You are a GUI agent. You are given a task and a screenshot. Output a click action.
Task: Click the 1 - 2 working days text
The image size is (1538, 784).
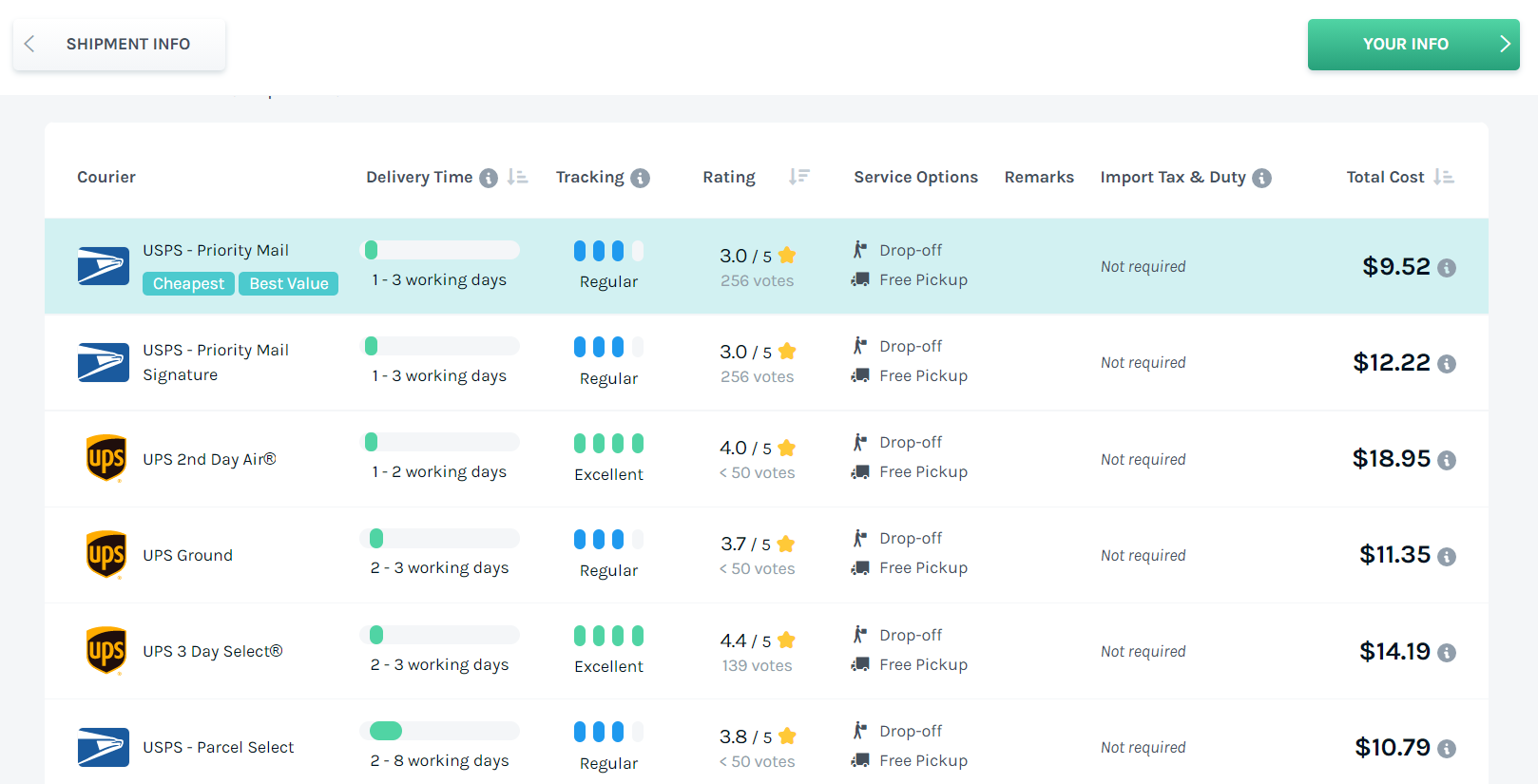[439, 472]
